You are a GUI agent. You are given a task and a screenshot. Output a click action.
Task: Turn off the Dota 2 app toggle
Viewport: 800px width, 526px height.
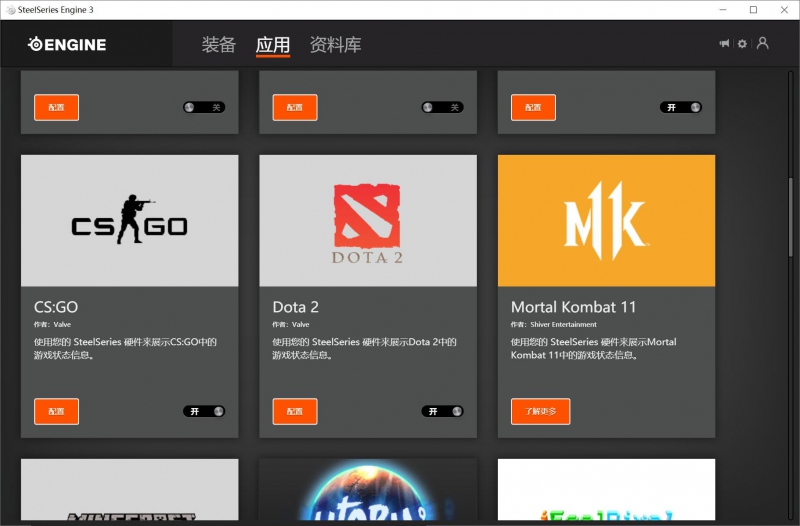[x=442, y=411]
